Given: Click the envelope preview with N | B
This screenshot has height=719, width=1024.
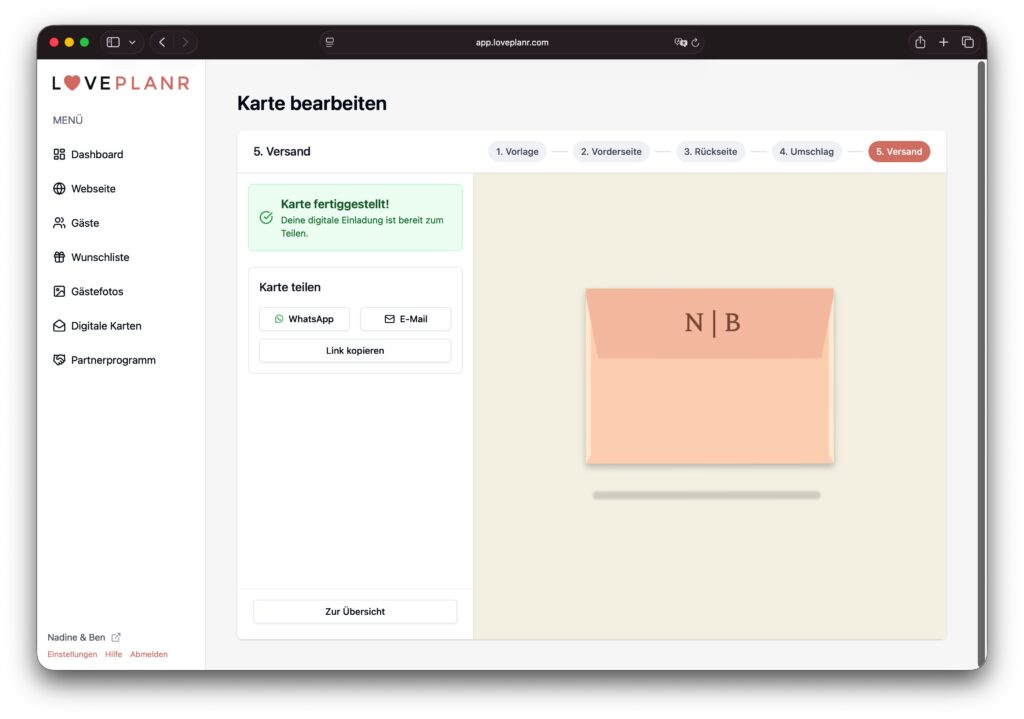Looking at the screenshot, I should [x=709, y=376].
